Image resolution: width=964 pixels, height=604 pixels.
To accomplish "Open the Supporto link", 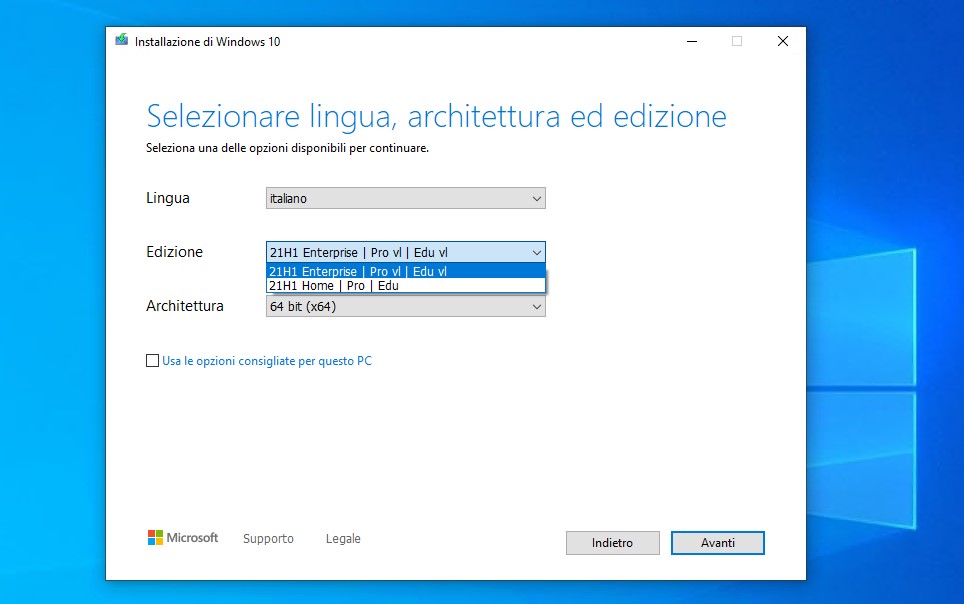I will pos(268,539).
